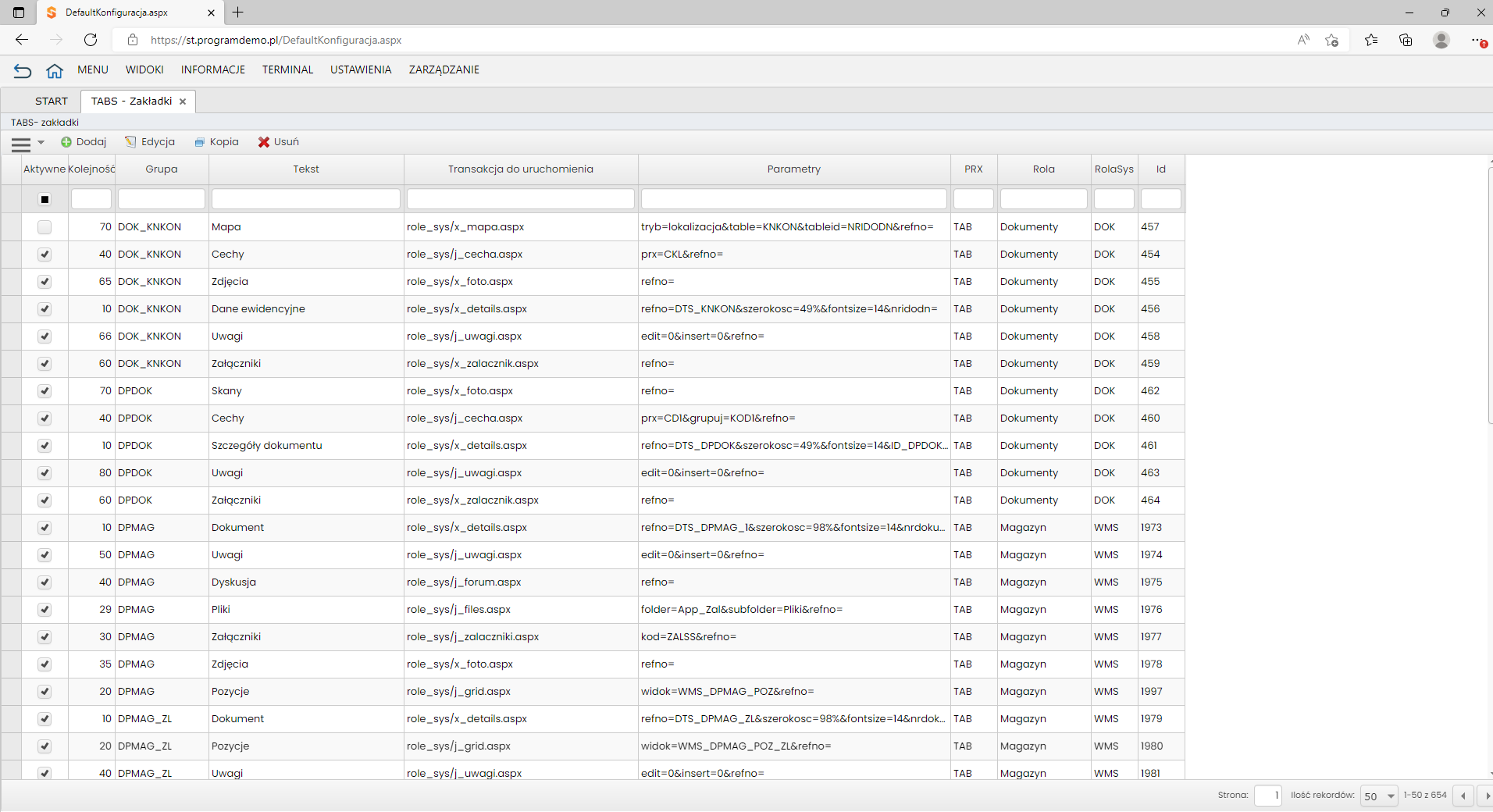This screenshot has width=1493, height=812.
Task: Click the Grupa filter input field
Action: pos(162,199)
